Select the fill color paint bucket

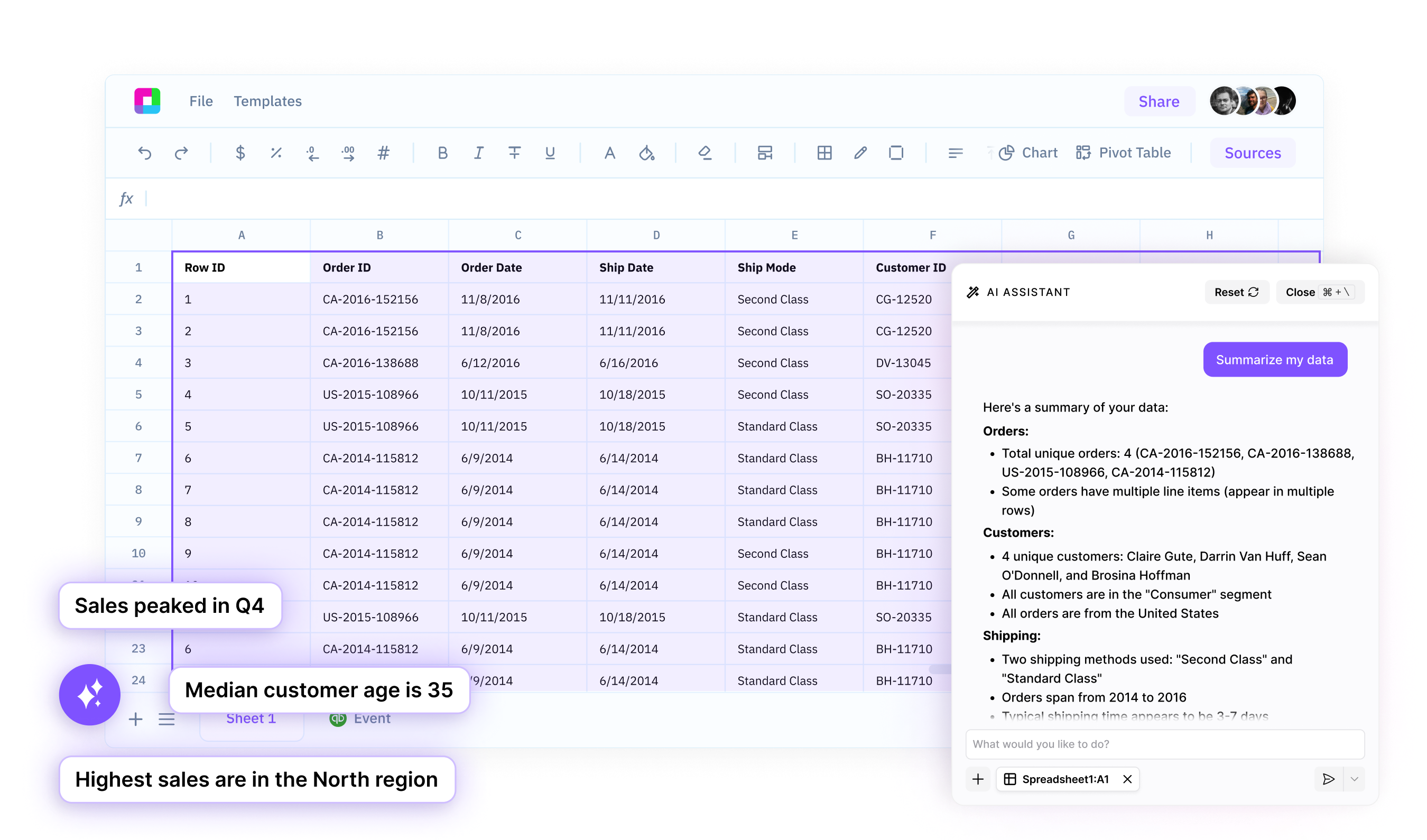point(647,153)
